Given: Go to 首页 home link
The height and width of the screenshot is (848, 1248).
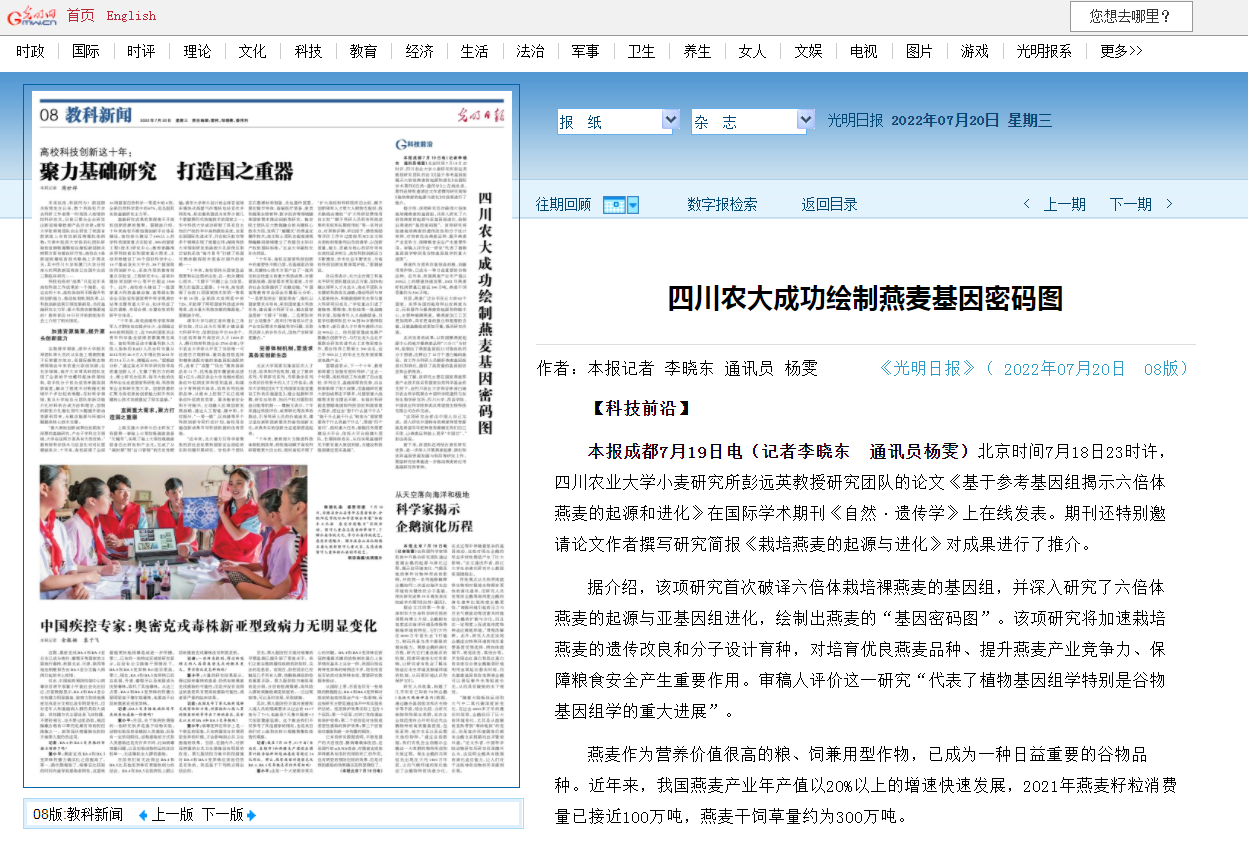Looking at the screenshot, I should 81,15.
